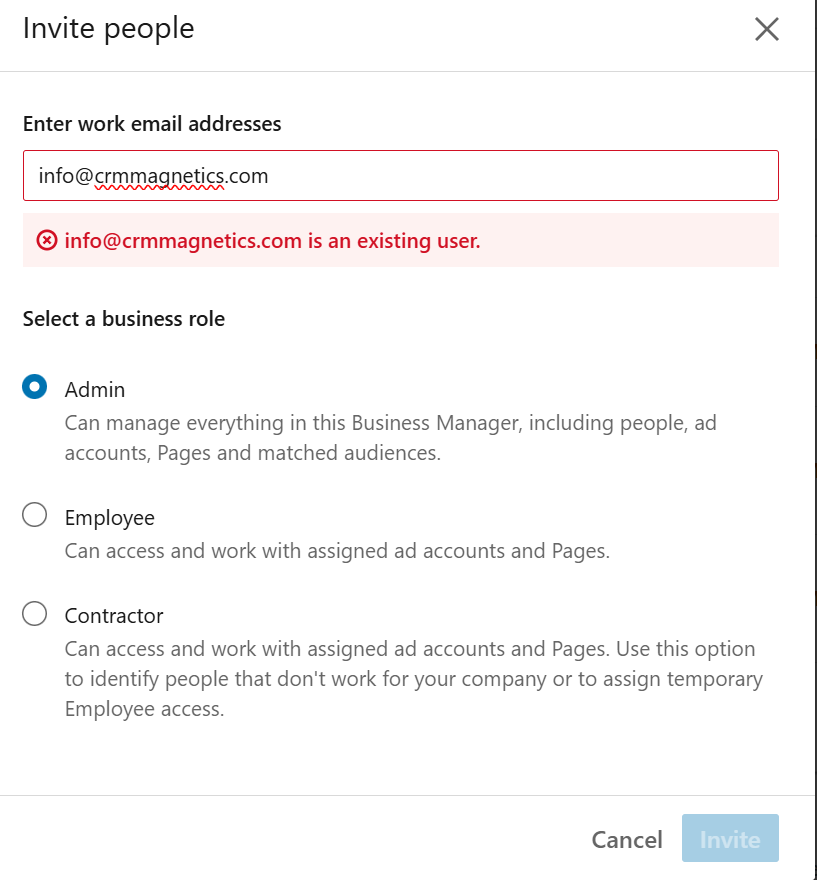Click the work email address input field
This screenshot has height=880, width=817.
point(500,176)
